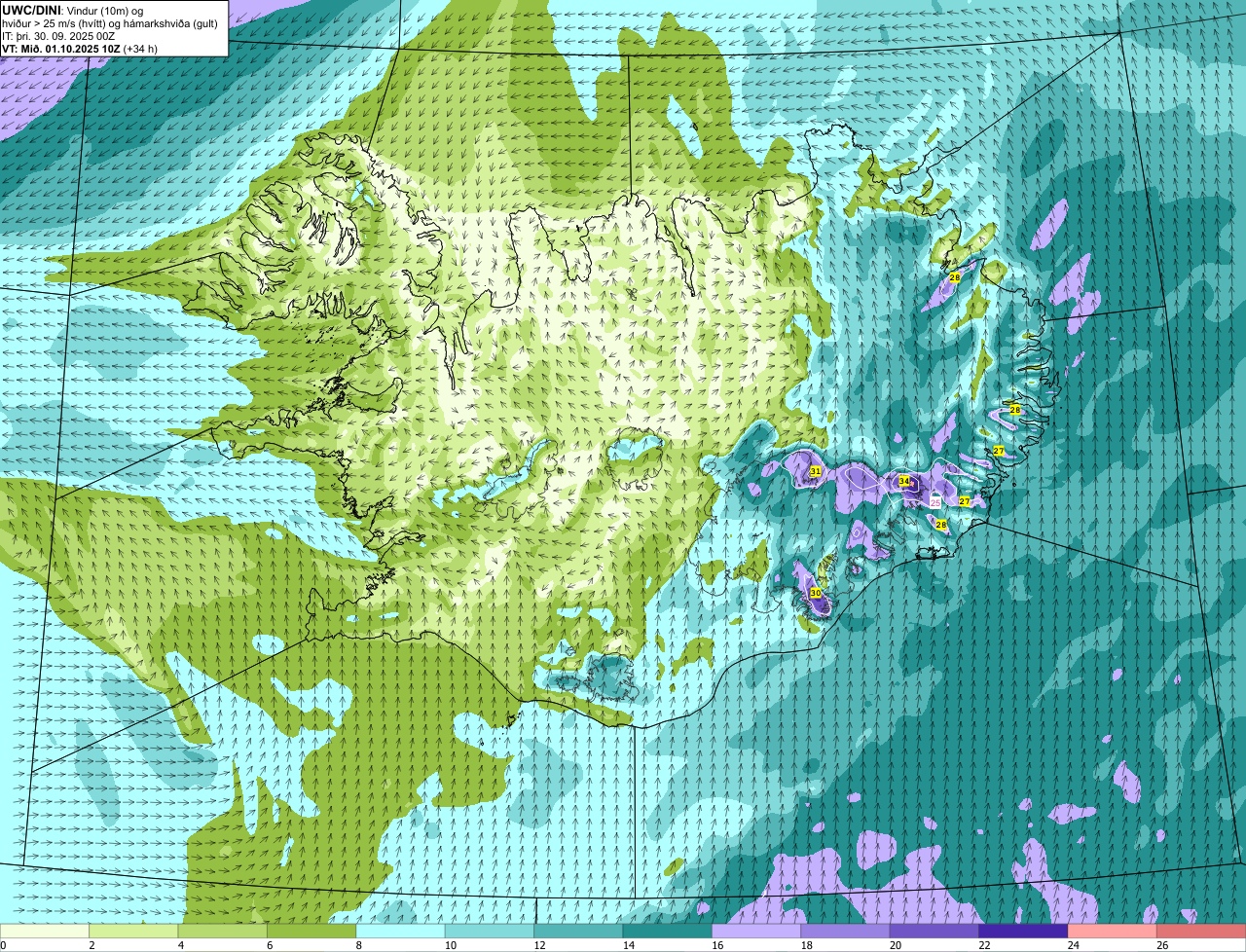Click the '8' tick label on legend

359,945
